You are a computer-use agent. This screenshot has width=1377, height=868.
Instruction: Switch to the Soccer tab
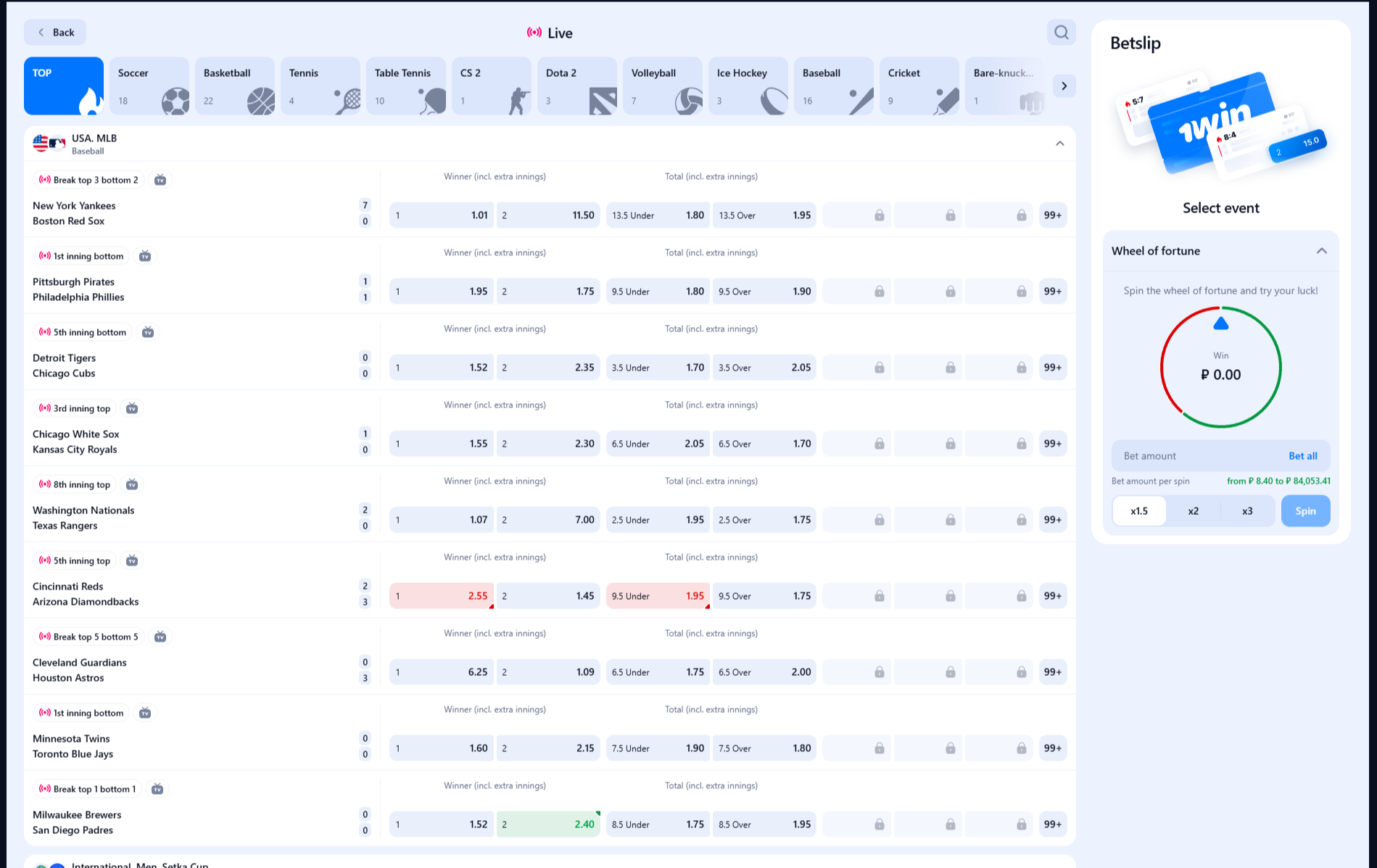pos(149,86)
